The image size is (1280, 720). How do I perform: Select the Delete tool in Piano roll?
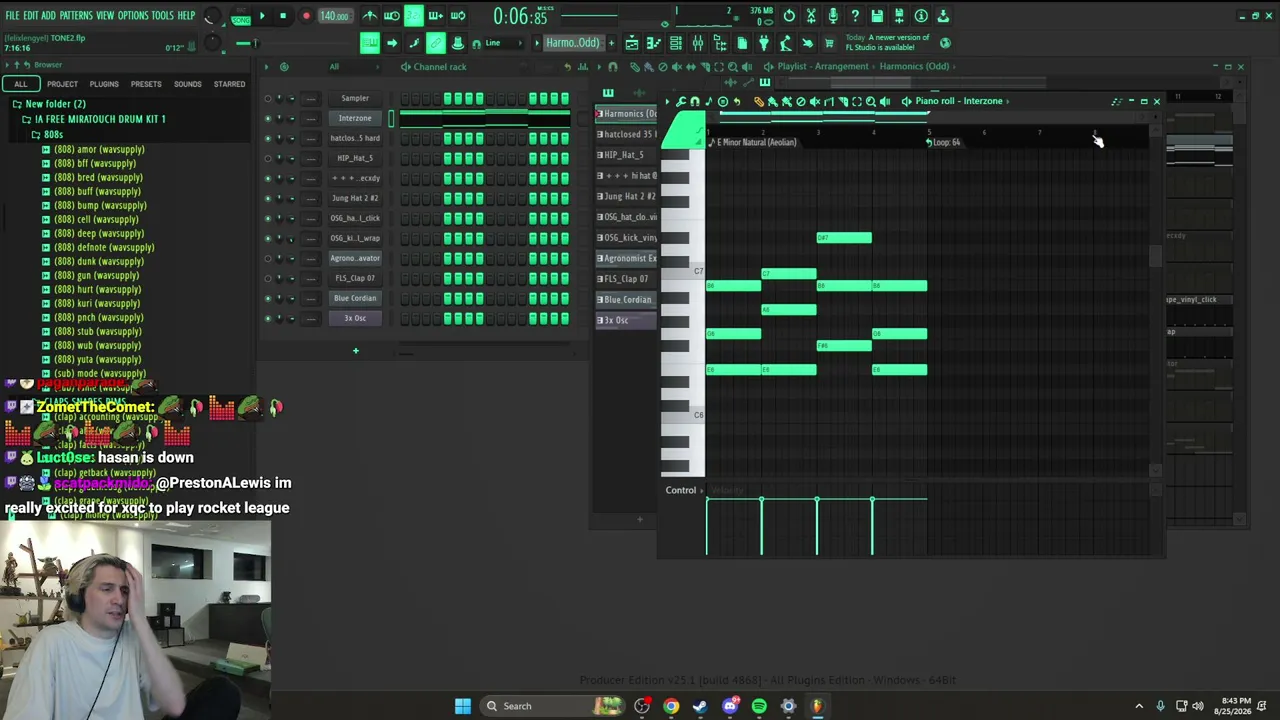point(800,101)
